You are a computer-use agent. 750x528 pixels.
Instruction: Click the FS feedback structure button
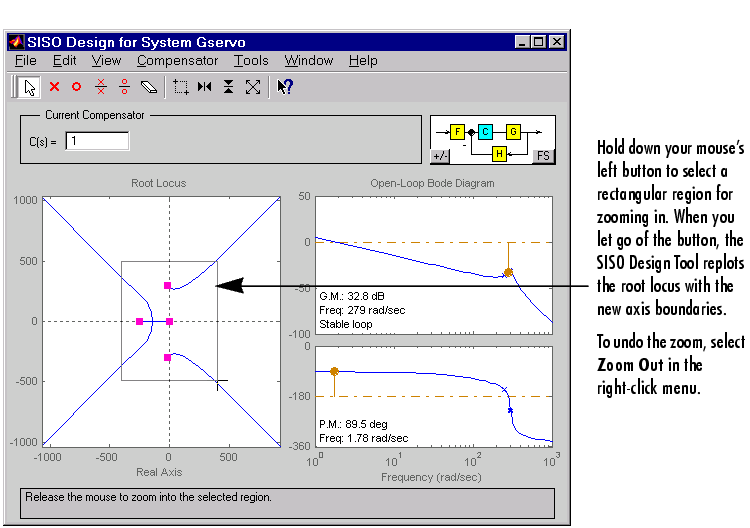pyautogui.click(x=543, y=156)
